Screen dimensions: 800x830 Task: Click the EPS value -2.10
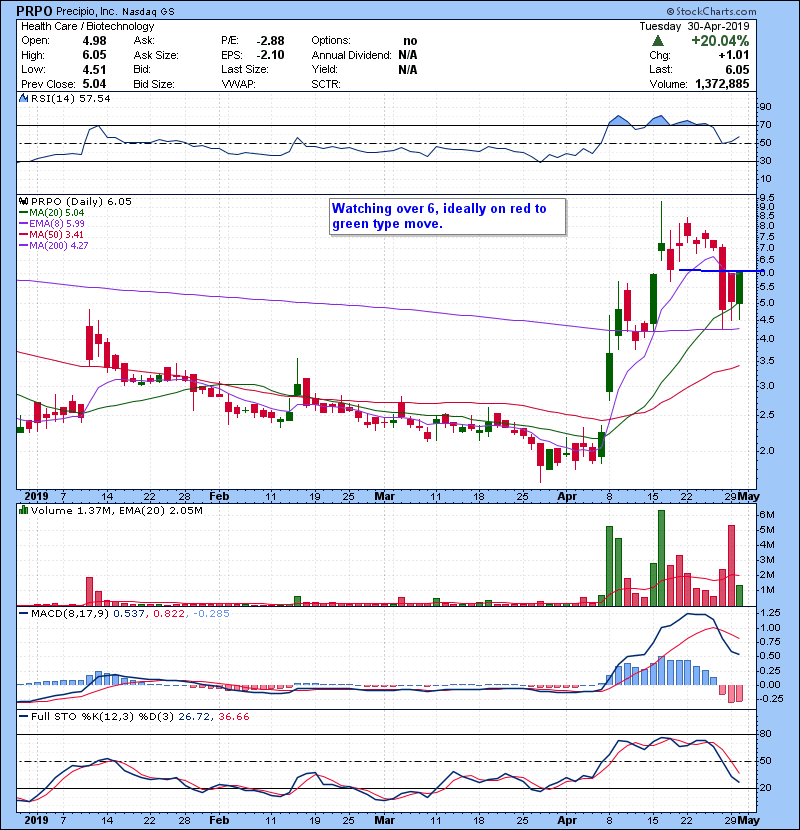(271, 55)
